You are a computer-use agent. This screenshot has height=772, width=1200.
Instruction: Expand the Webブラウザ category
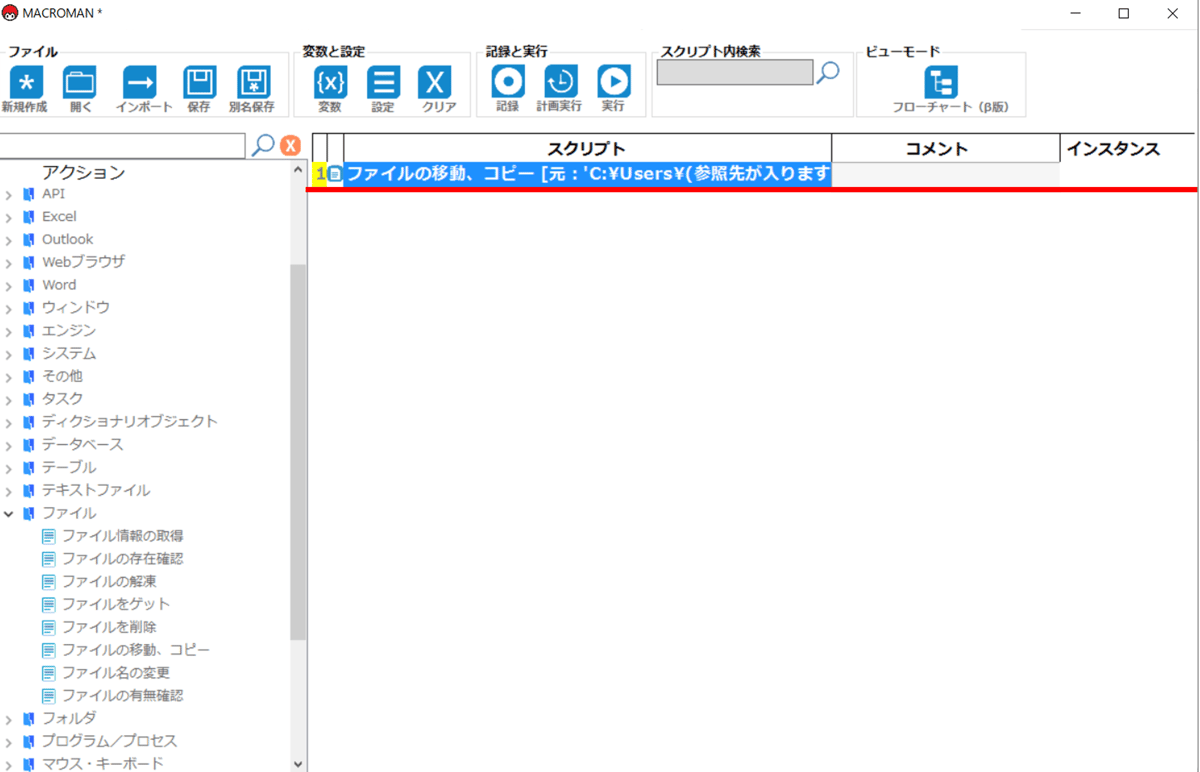[x=8, y=262]
